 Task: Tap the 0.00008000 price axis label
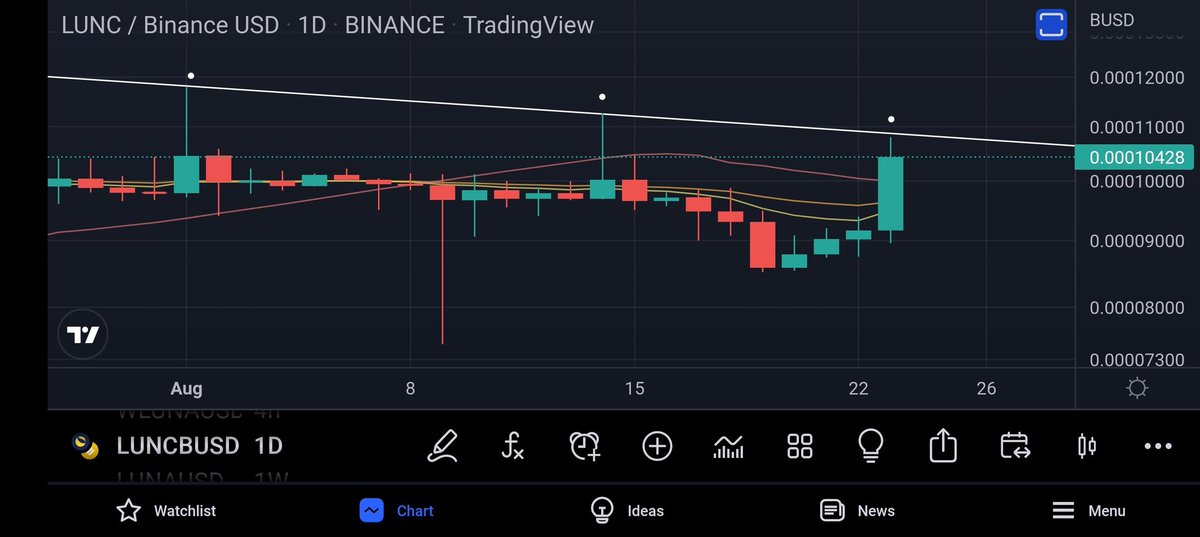(1138, 309)
